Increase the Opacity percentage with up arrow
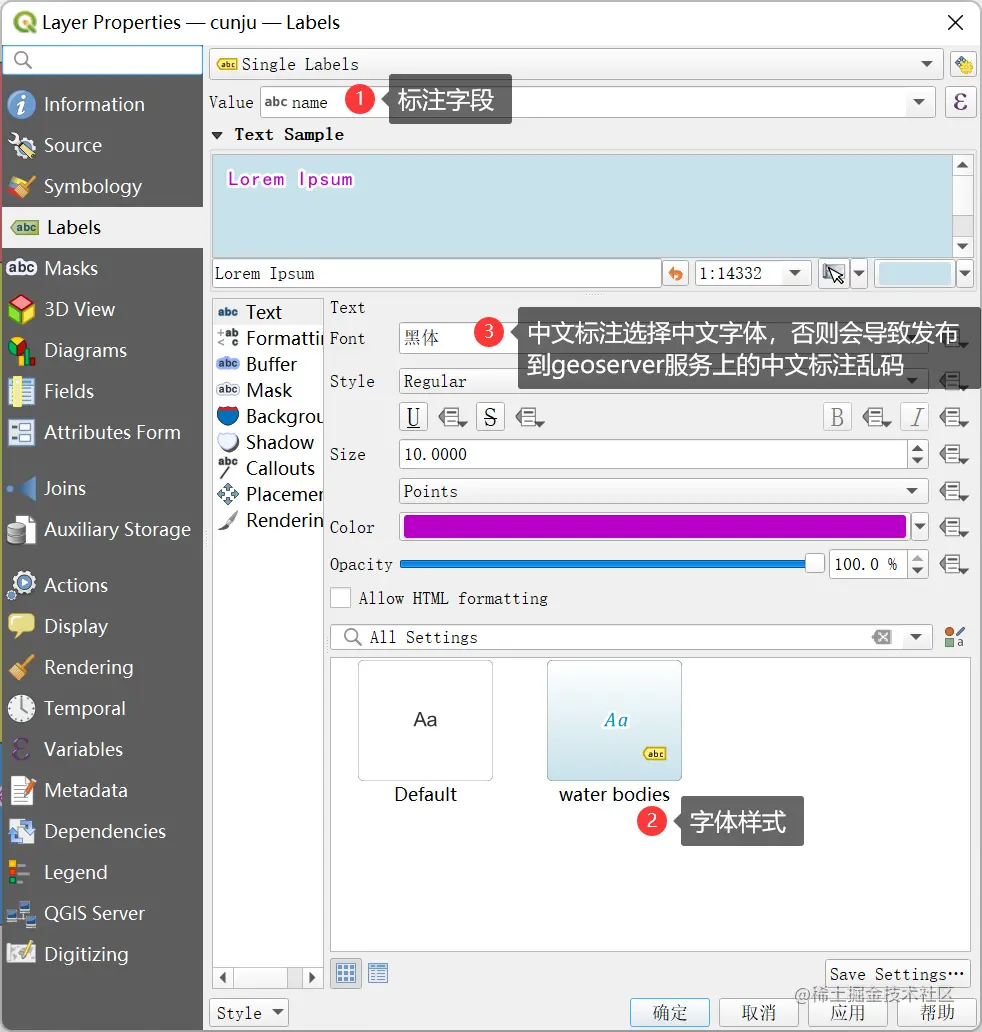982x1032 pixels. [918, 557]
